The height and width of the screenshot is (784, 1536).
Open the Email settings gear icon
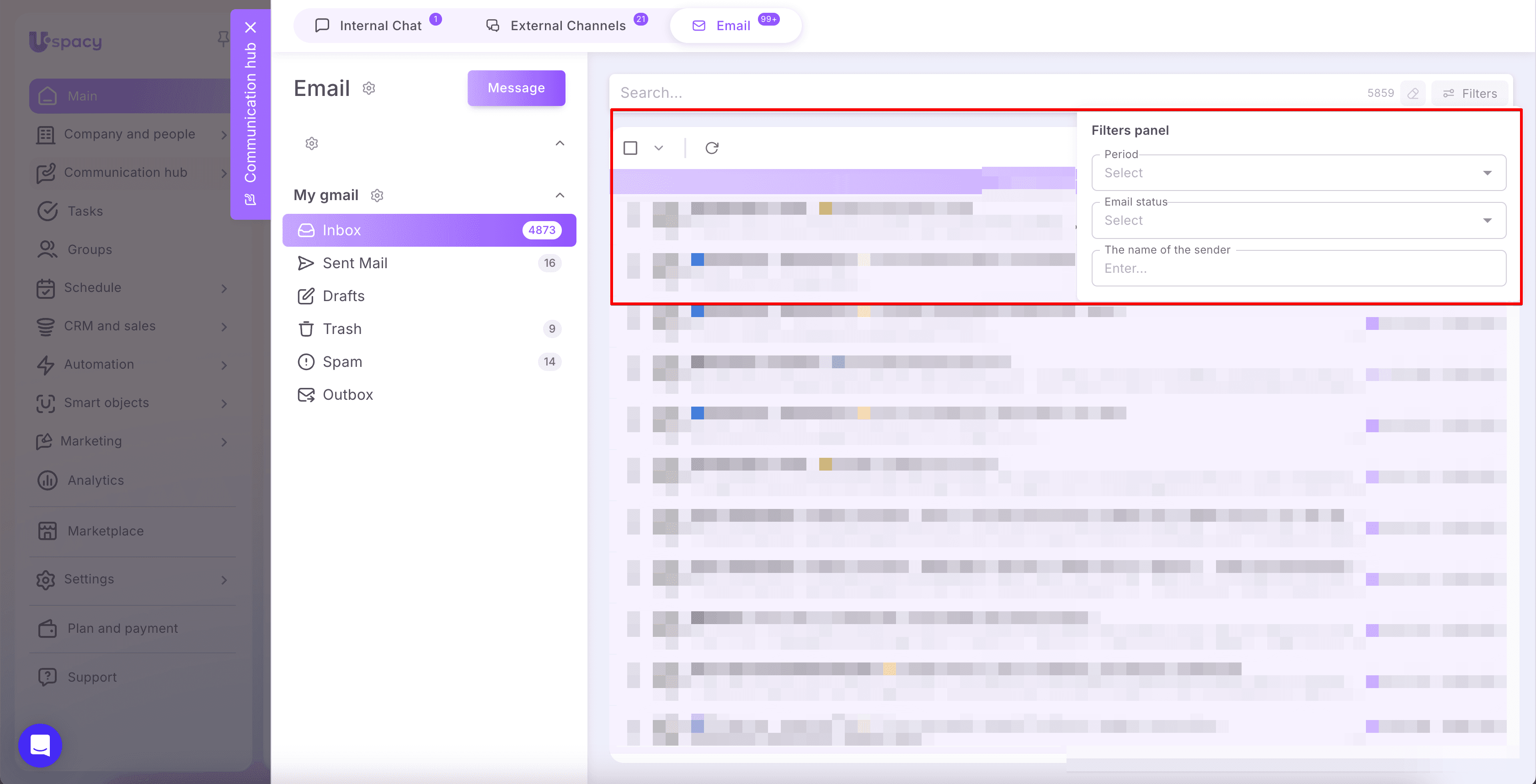[x=369, y=88]
